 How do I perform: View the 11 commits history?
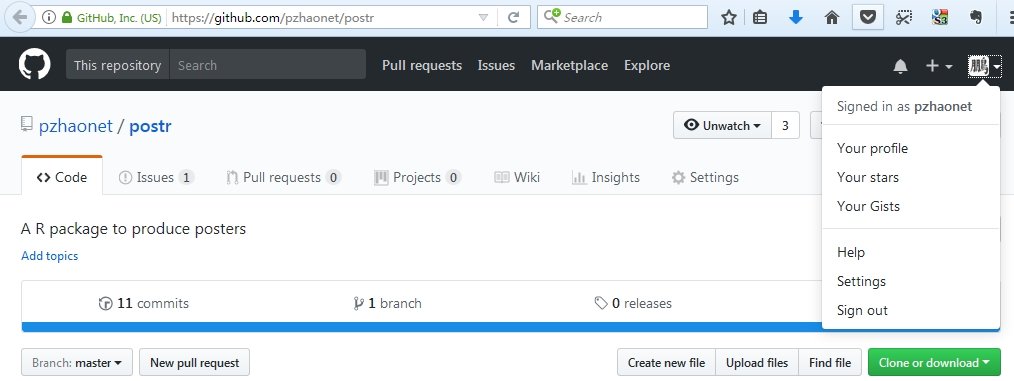coord(144,303)
